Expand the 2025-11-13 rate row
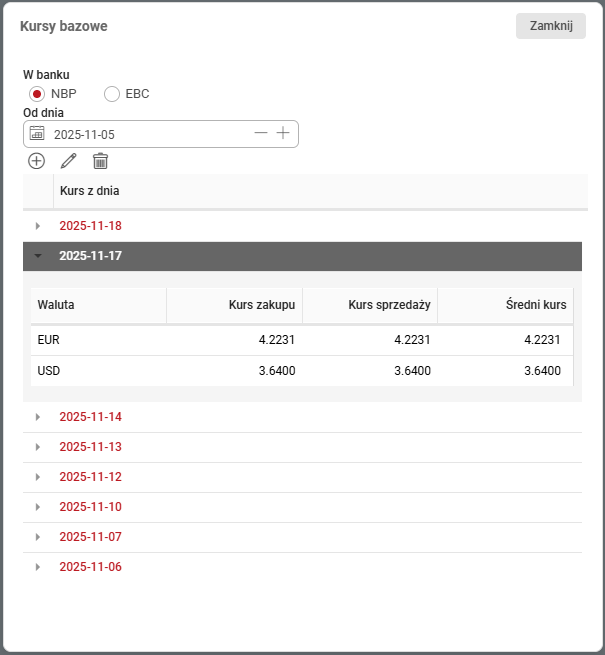This screenshot has width=605, height=655. 38,447
